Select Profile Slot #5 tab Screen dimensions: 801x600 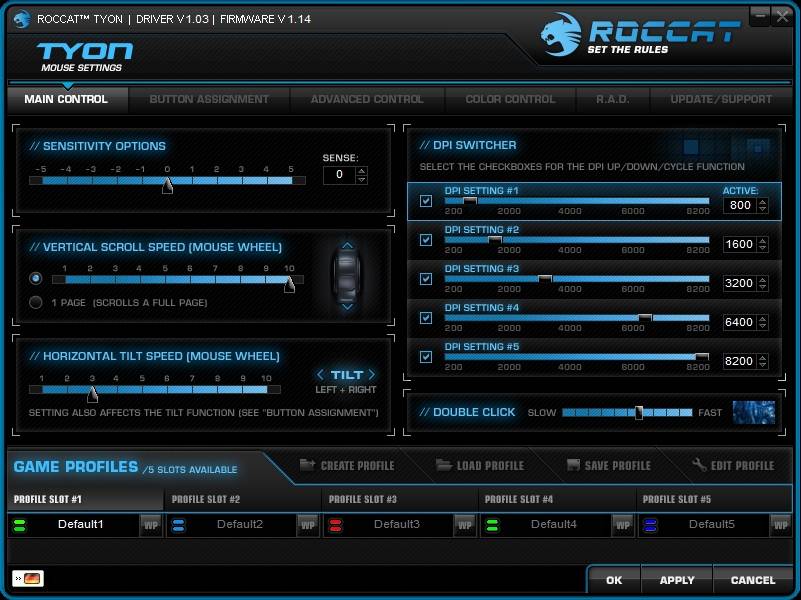715,499
